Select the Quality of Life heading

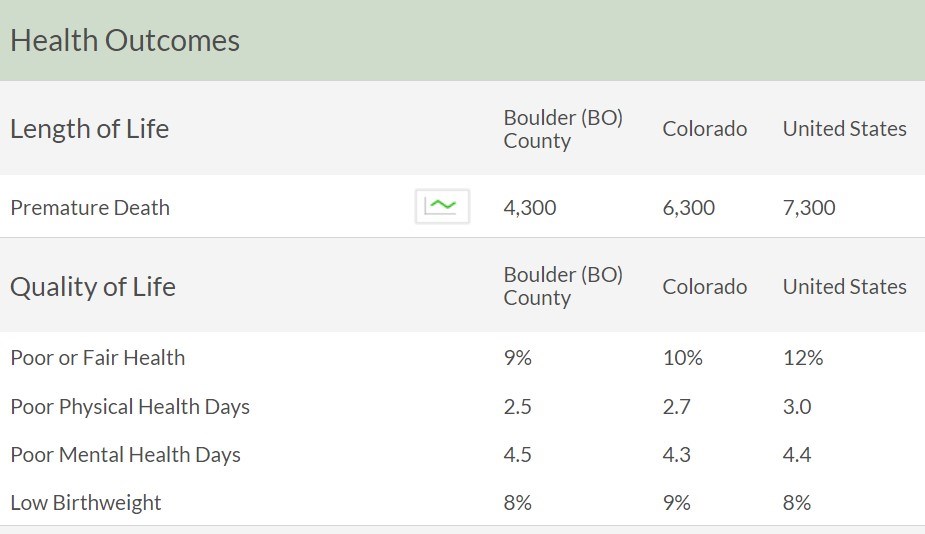(93, 287)
